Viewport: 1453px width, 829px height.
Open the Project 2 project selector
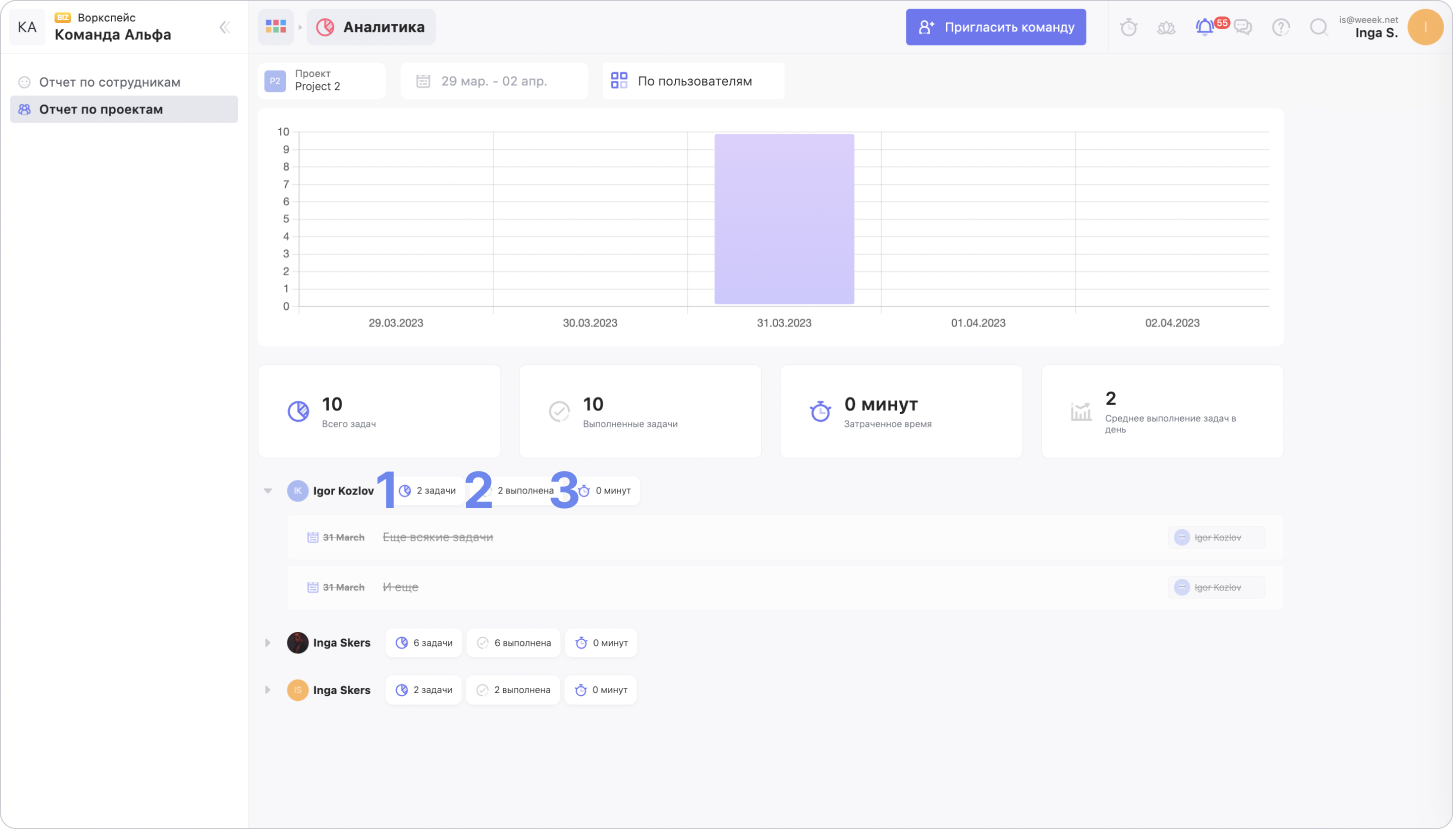tap(322, 81)
